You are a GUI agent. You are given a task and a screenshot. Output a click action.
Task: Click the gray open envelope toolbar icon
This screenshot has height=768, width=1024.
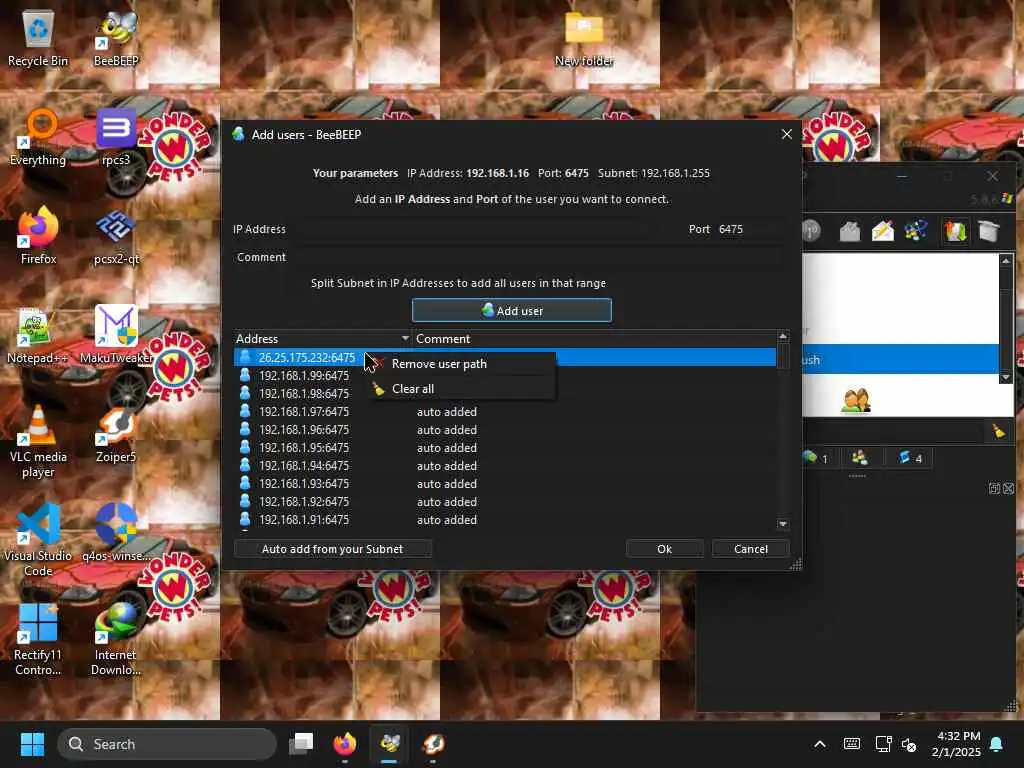[x=850, y=231]
